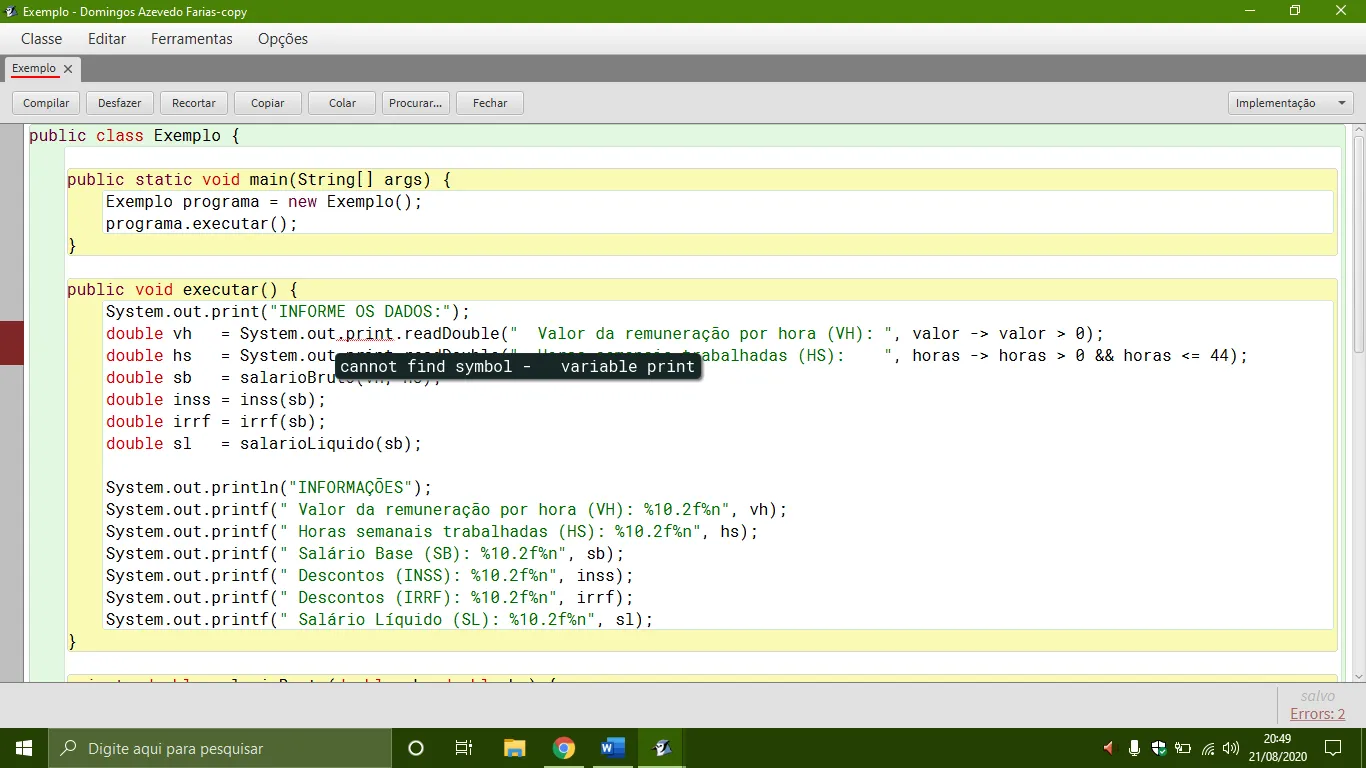
Task: Click the Errors: 2 link
Action: (x=1317, y=714)
